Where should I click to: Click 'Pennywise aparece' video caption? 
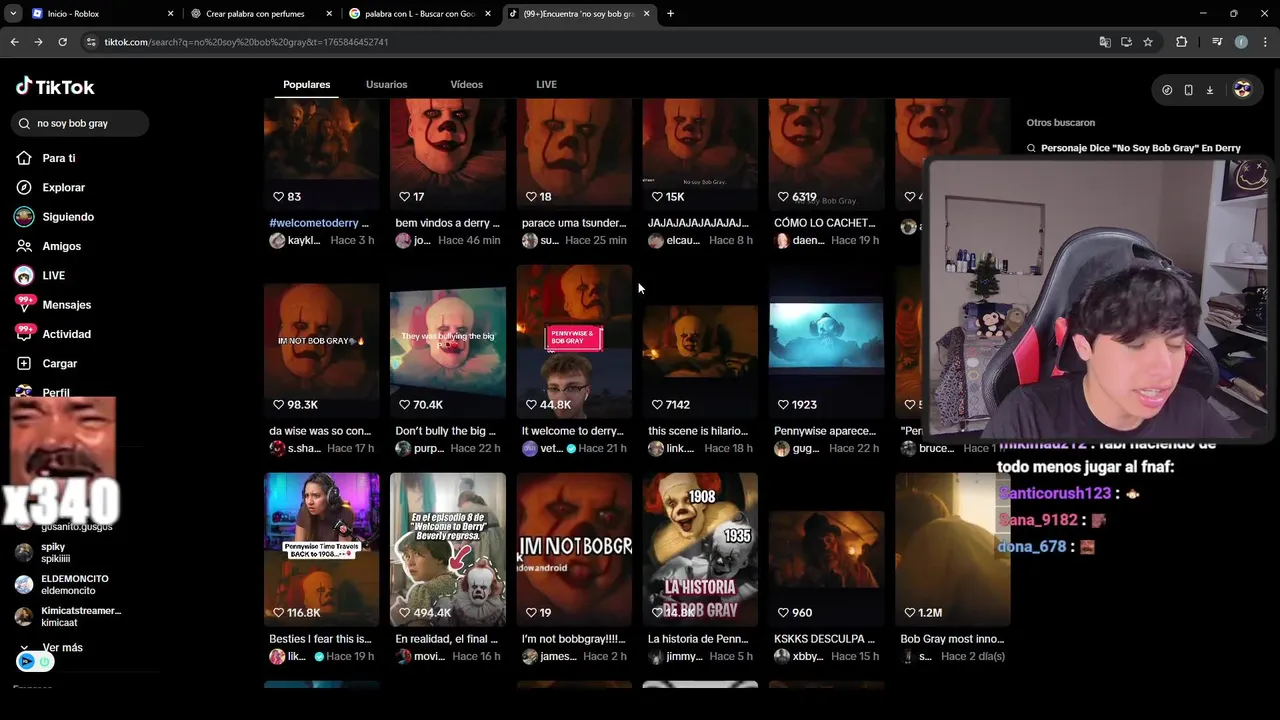(825, 431)
